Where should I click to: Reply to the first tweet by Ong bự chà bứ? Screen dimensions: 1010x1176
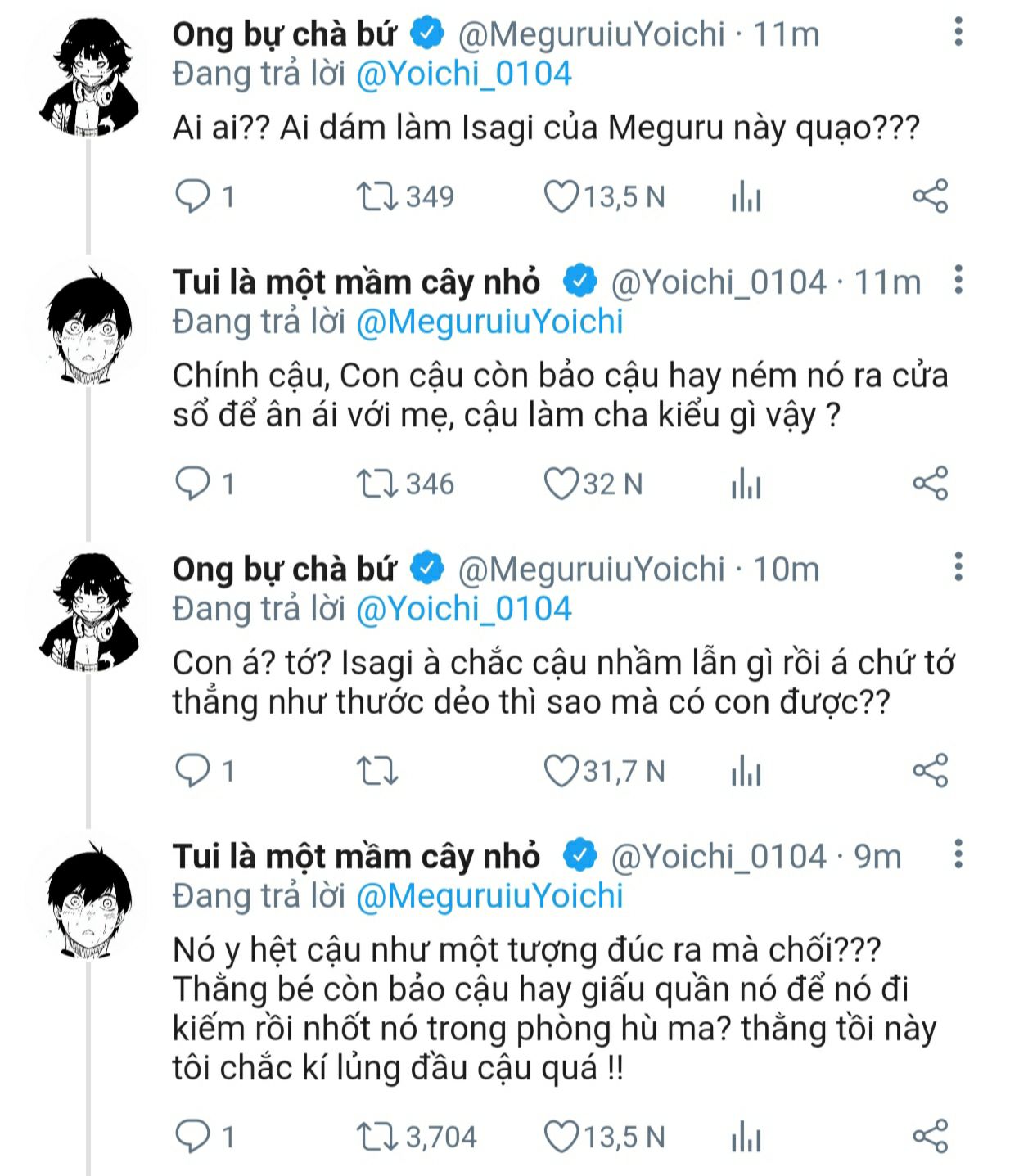coord(193,197)
